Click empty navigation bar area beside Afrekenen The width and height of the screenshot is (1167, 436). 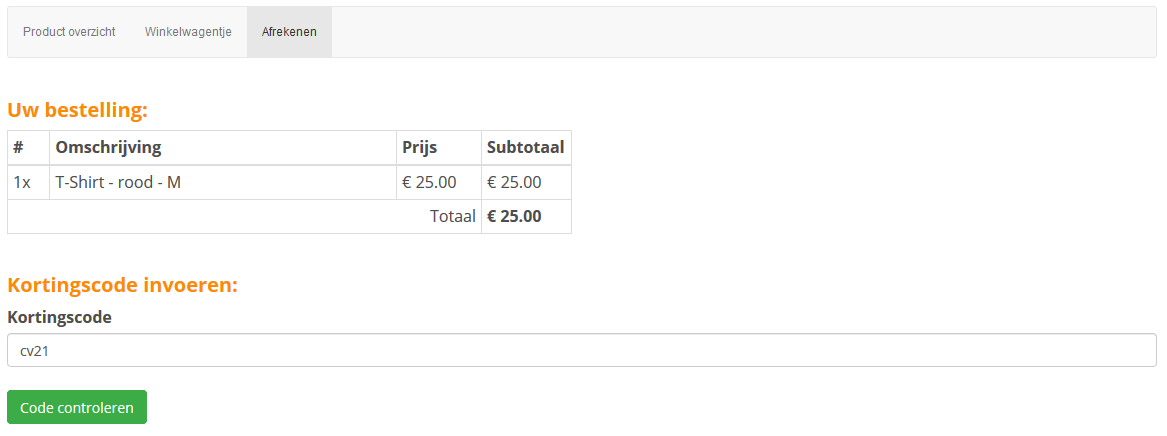tap(740, 32)
